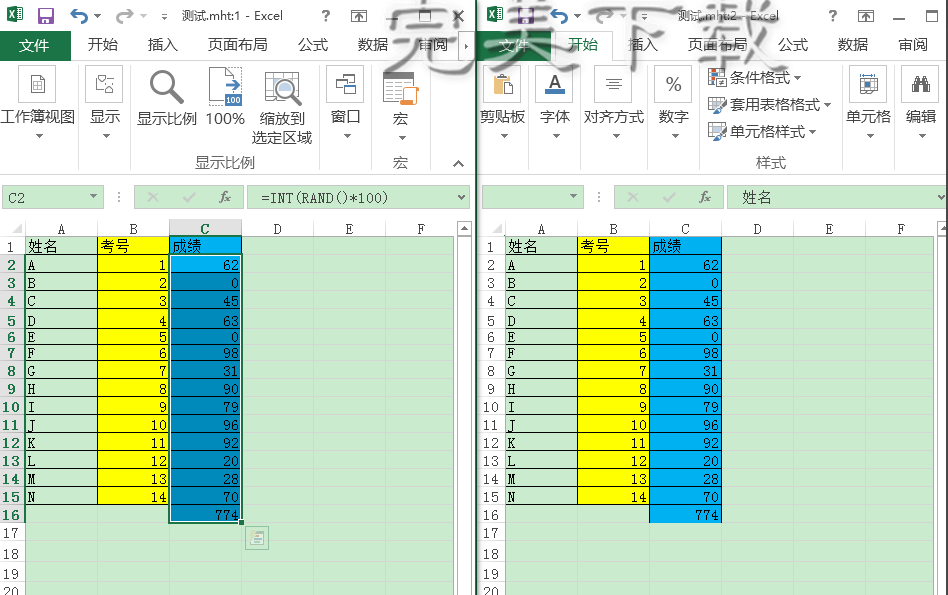Image resolution: width=948 pixels, height=595 pixels.
Task: Open 对齐方式 alignment group
Action: [614, 103]
